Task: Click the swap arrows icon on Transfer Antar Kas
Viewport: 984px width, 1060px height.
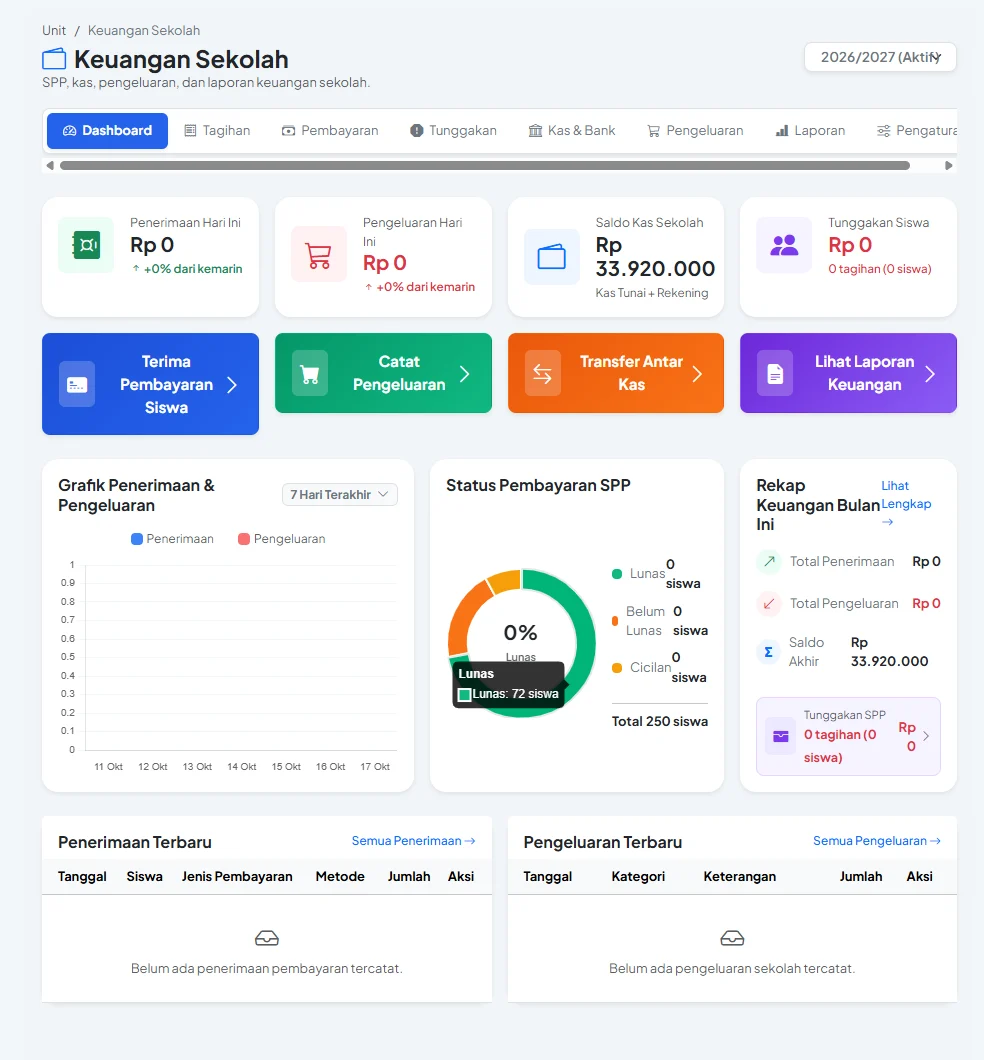Action: click(543, 373)
